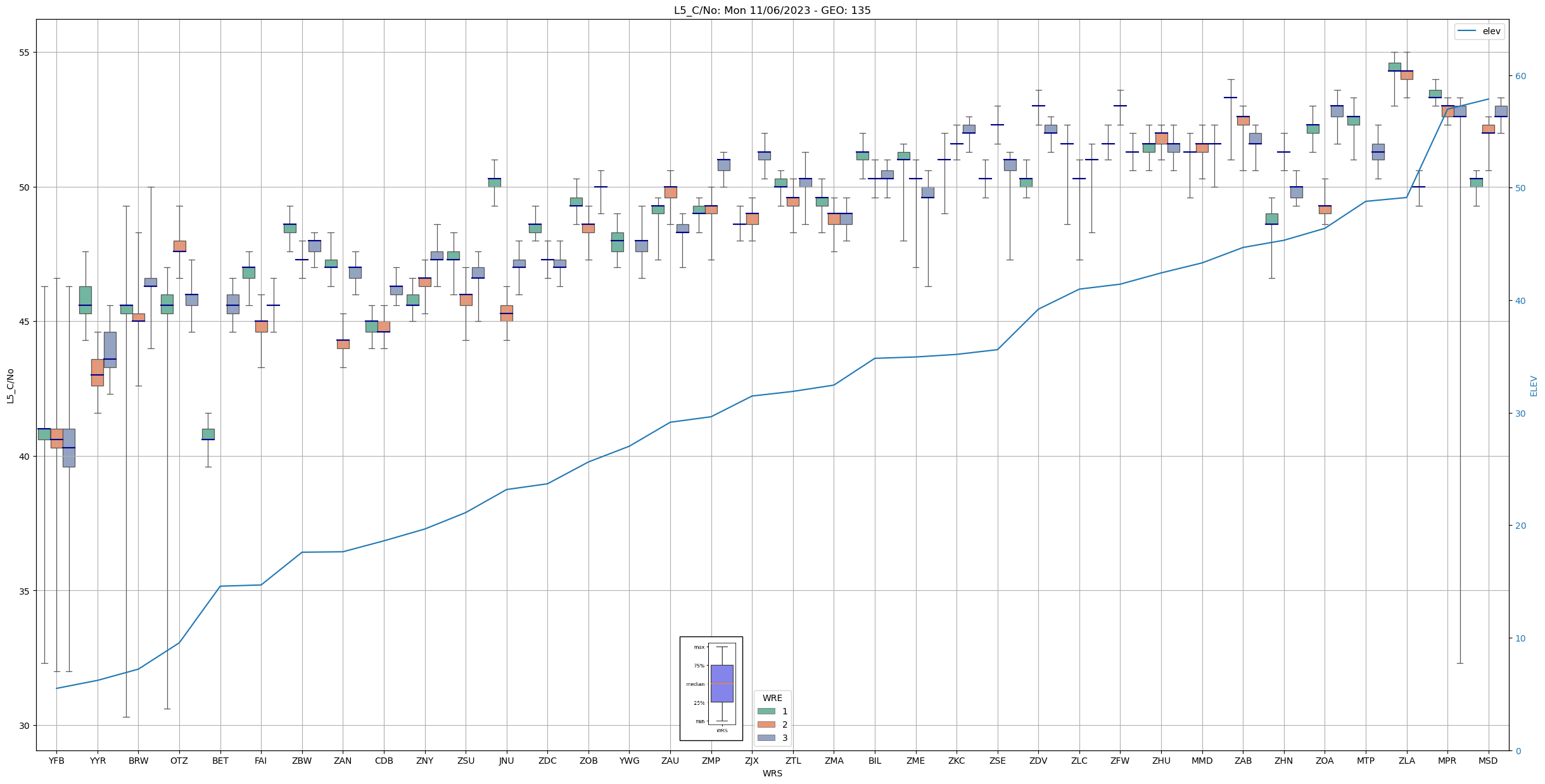1545x784 pixels.
Task: Click the right axis label 'ELEV'
Action: (1534, 386)
